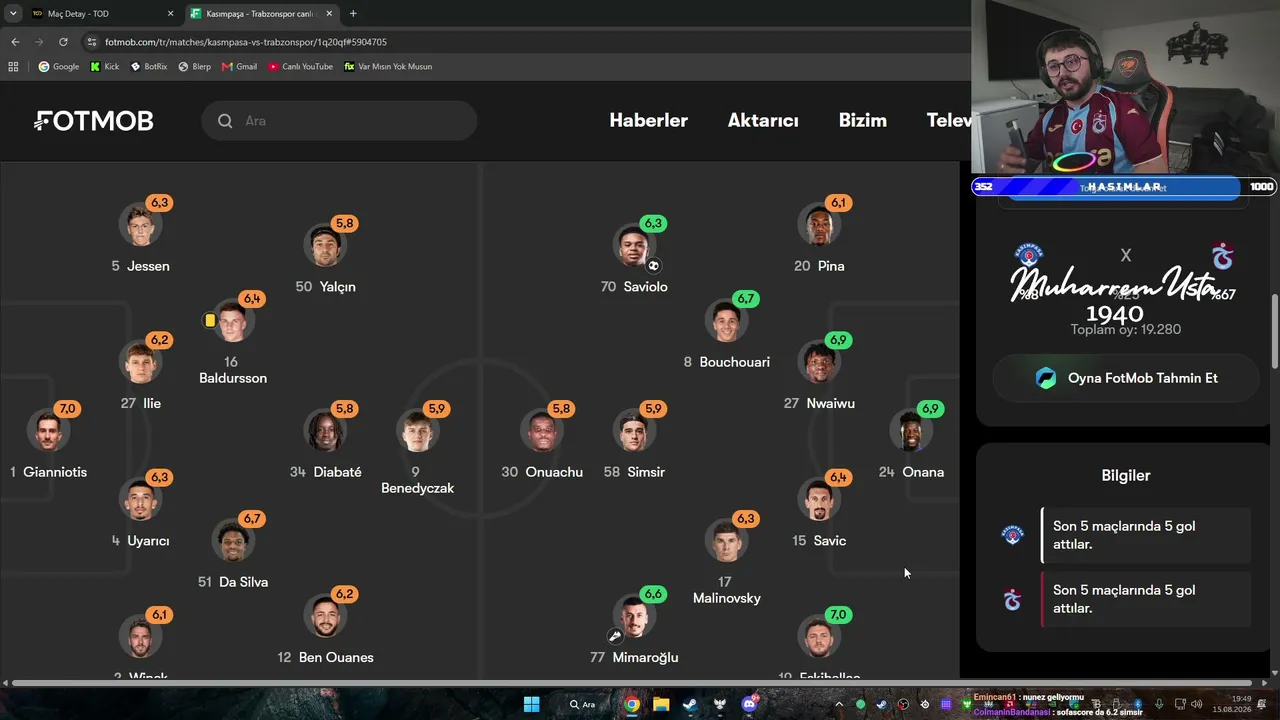
Task: Select the Kasımpaşa - Trabzonspor tab
Action: [x=262, y=14]
